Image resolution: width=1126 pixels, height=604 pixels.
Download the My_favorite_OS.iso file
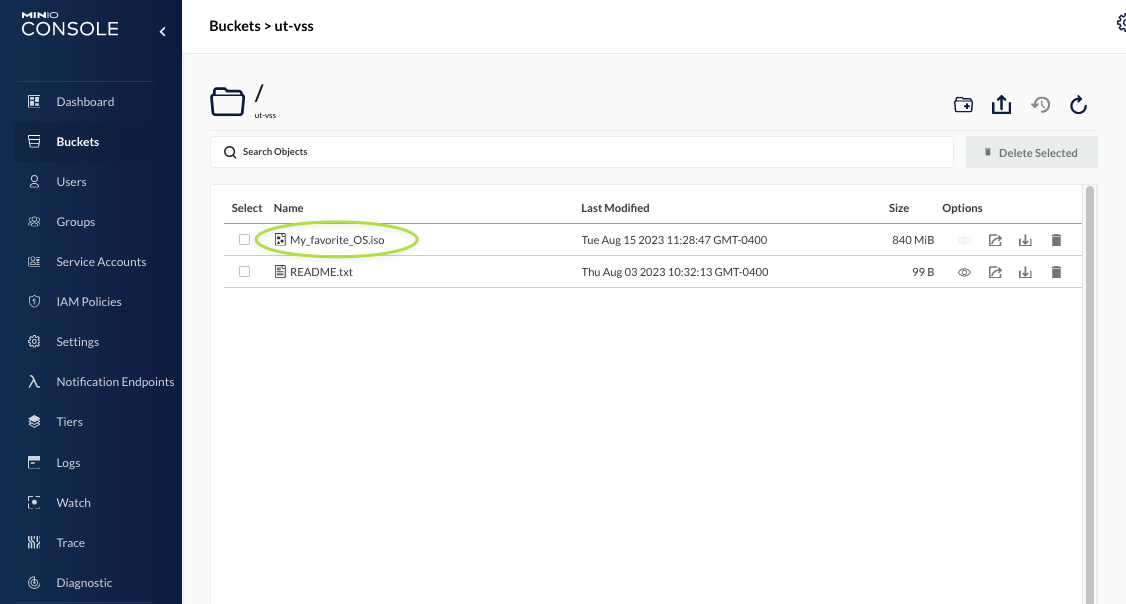coord(1025,240)
